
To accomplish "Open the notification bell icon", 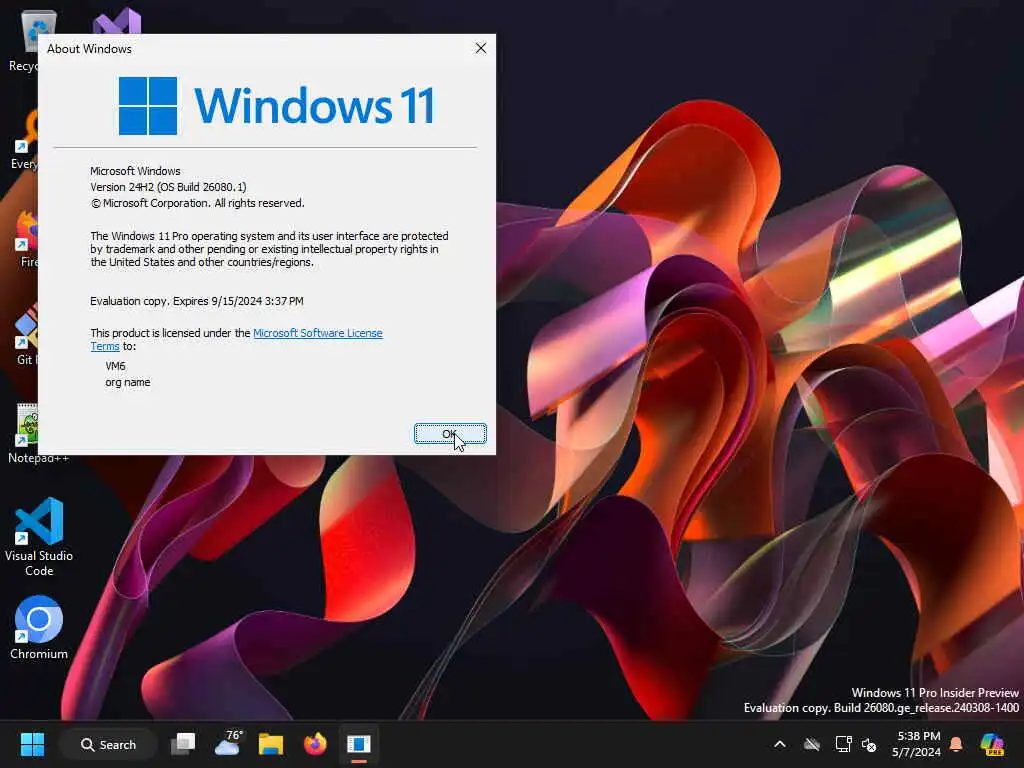I will coord(956,744).
